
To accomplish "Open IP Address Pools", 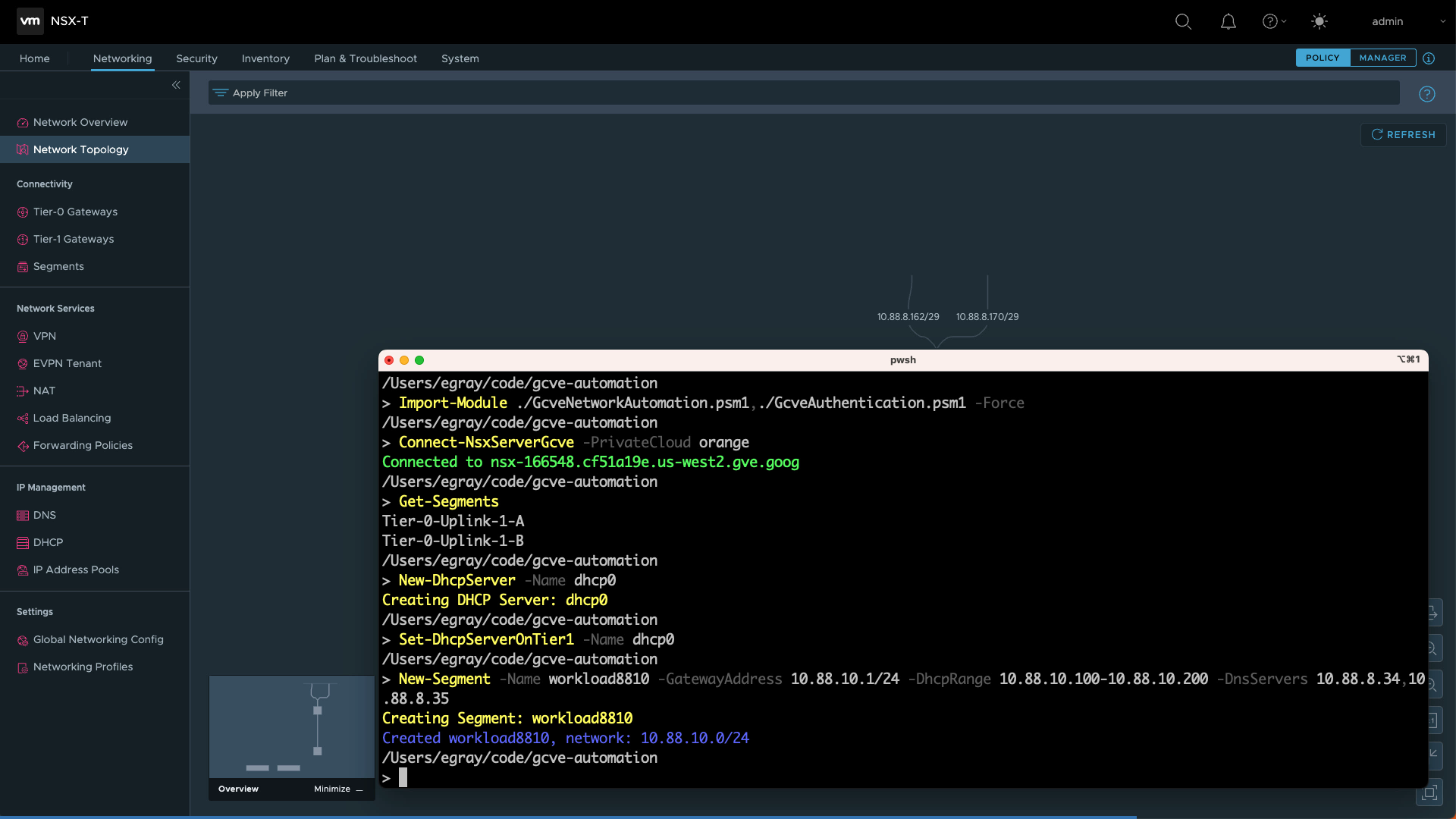I will [76, 570].
